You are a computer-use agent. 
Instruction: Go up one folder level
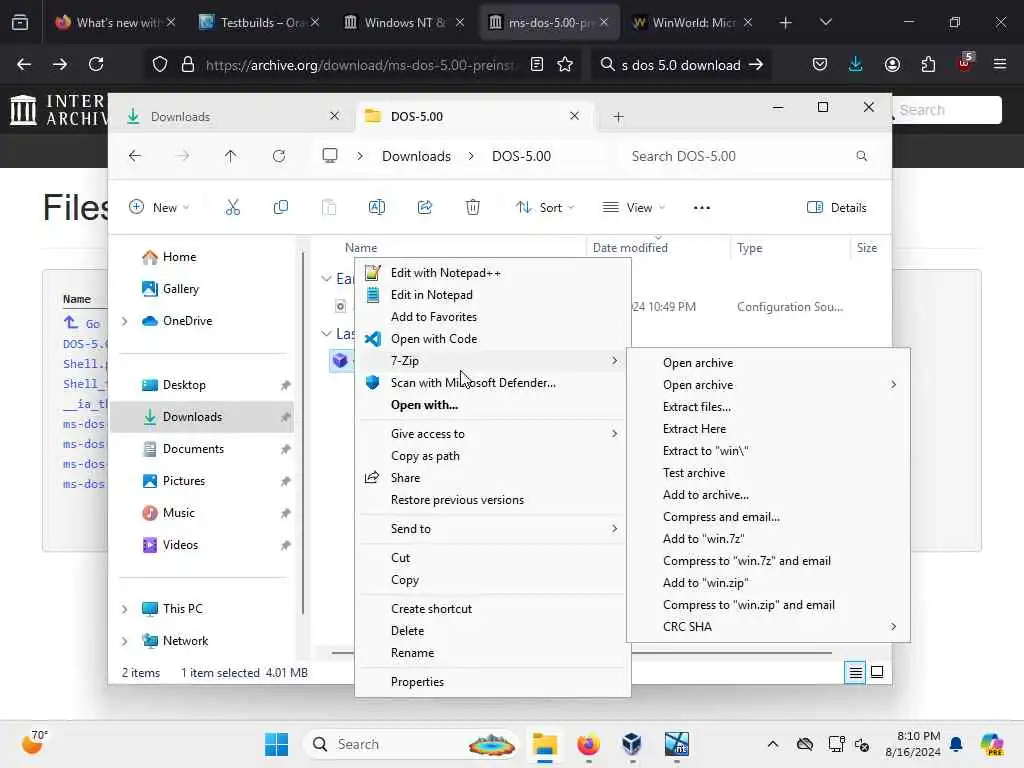coord(231,156)
